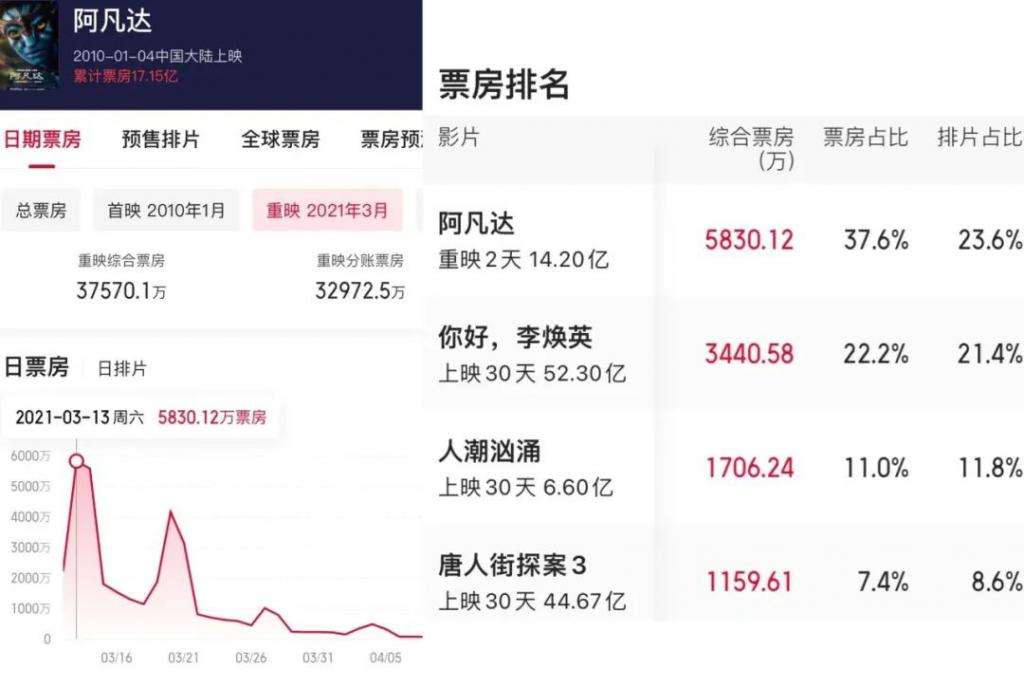The width and height of the screenshot is (1024, 687).
Task: Click the highlighted peak marker on chart
Action: tap(76, 461)
